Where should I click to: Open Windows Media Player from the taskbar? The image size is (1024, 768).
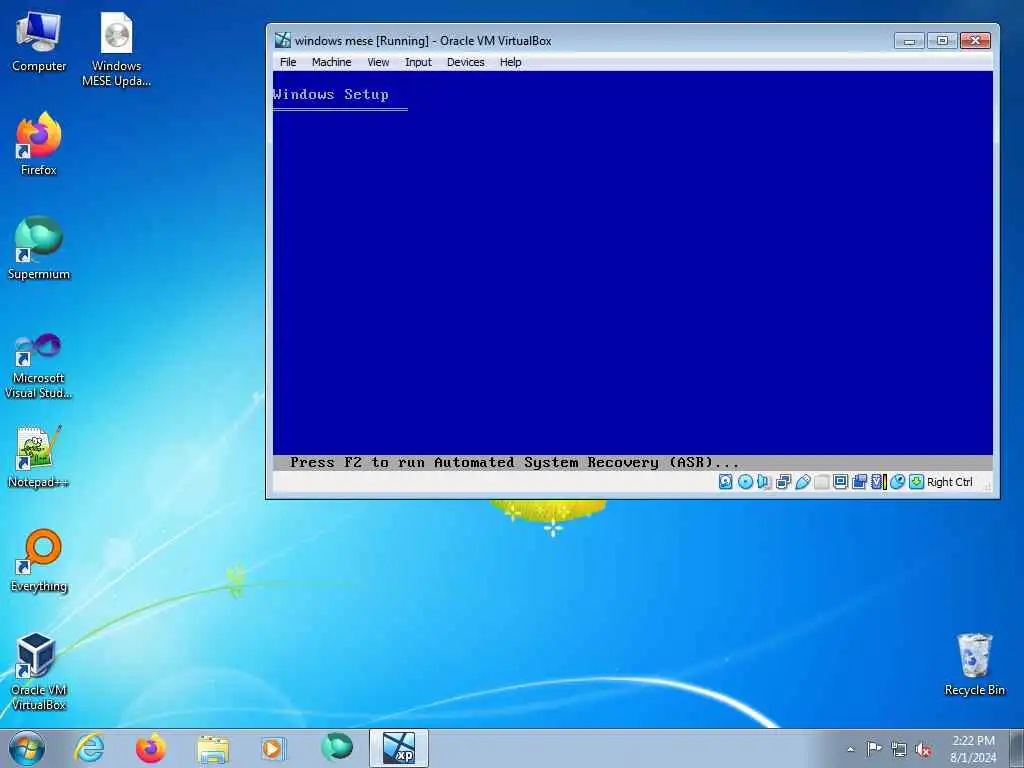click(x=273, y=748)
